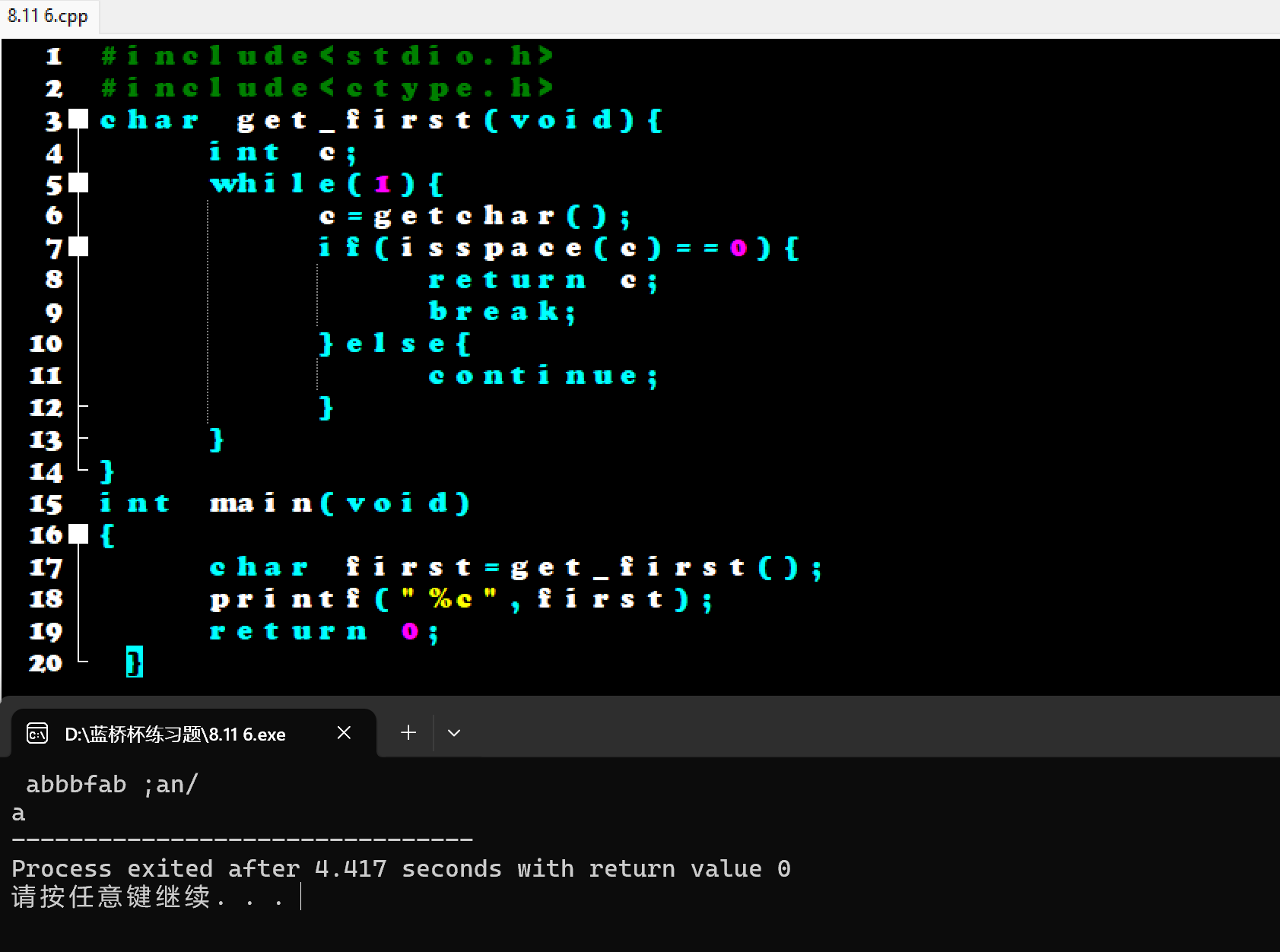Click the 'return c;' statement
Viewport: 1280px width, 952px height.
click(542, 281)
